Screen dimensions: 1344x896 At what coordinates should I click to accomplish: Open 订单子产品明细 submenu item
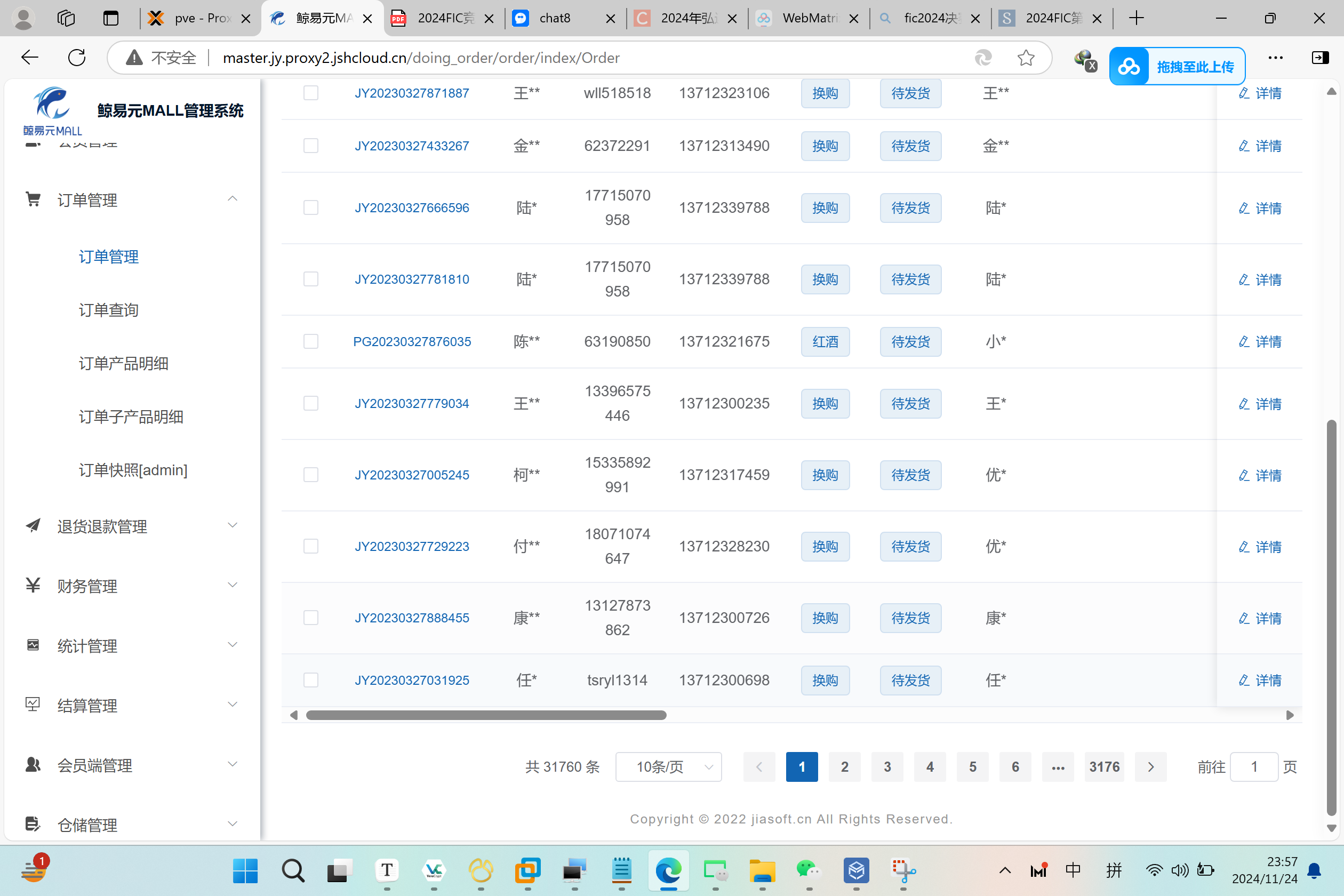[x=131, y=417]
